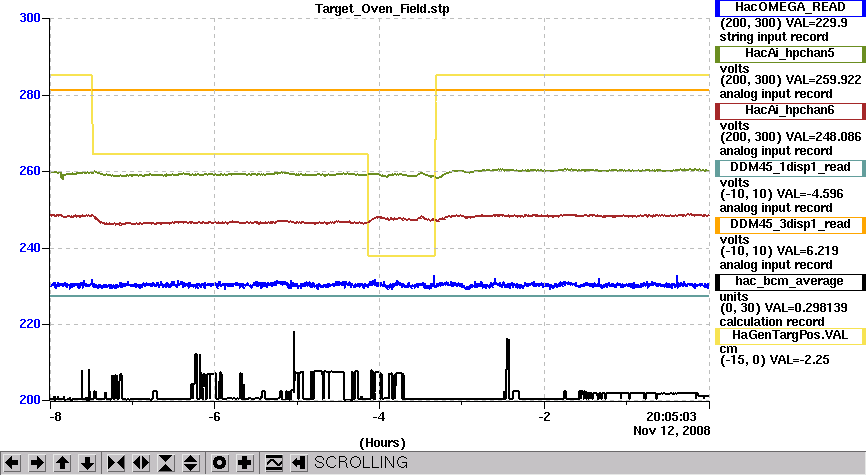
Task: Pan the plot right with the right arrow
Action: 38,462
